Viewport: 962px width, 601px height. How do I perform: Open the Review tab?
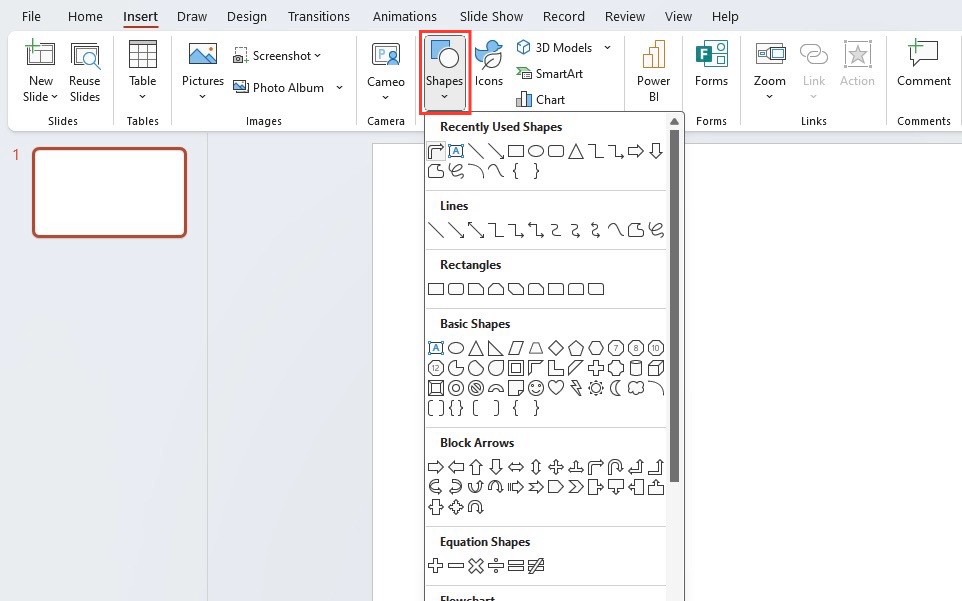(x=625, y=17)
